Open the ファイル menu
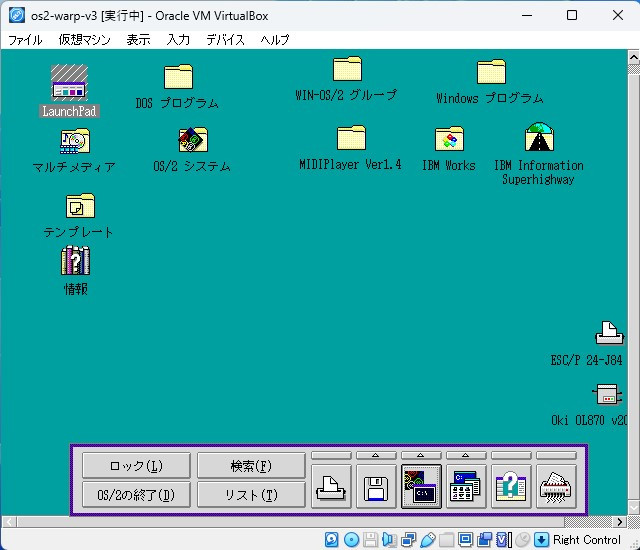The height and width of the screenshot is (550, 640). pos(25,40)
